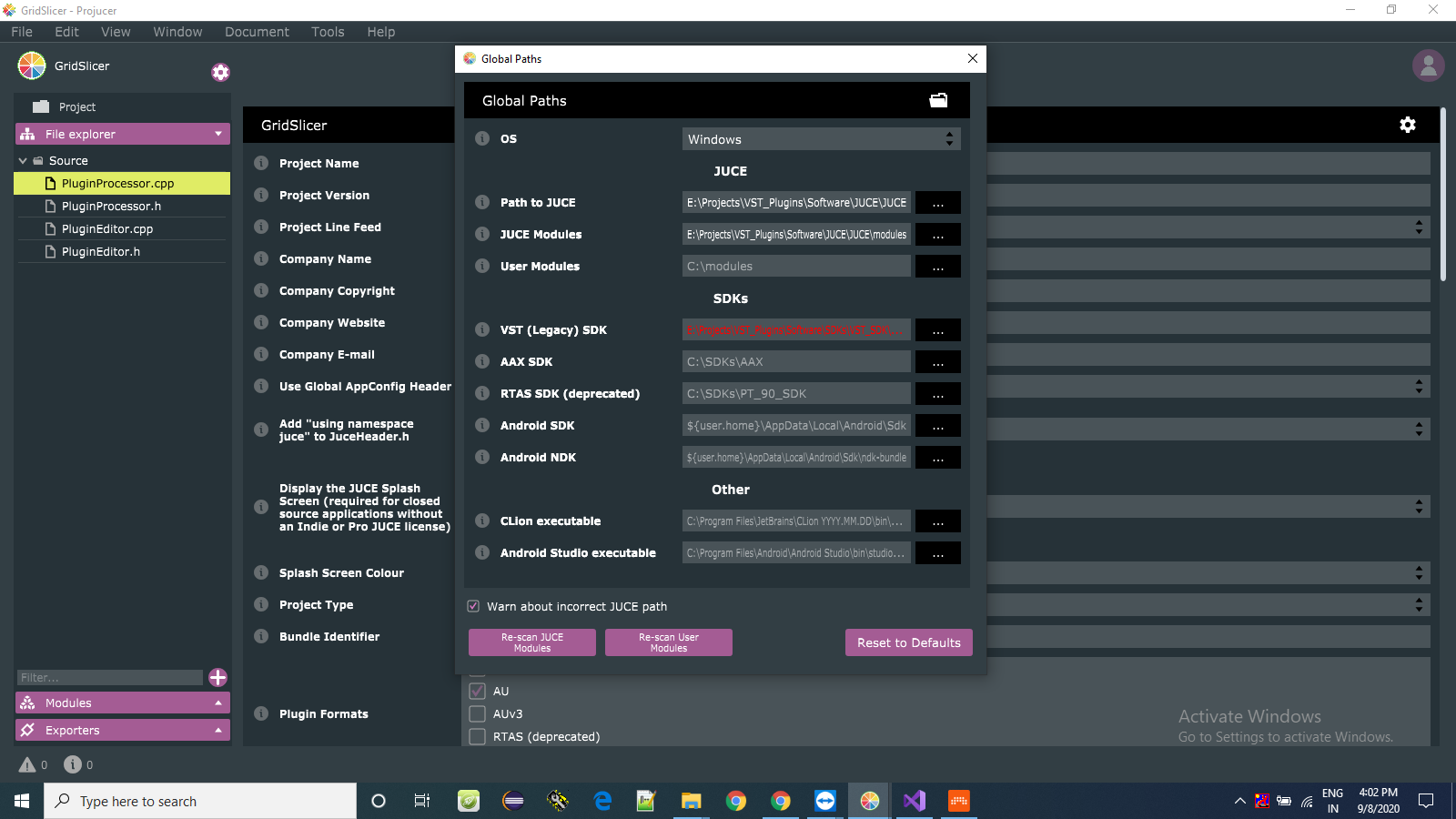This screenshot has height=819, width=1456.
Task: Toggle the AU plugin format checkbox
Action: [477, 691]
